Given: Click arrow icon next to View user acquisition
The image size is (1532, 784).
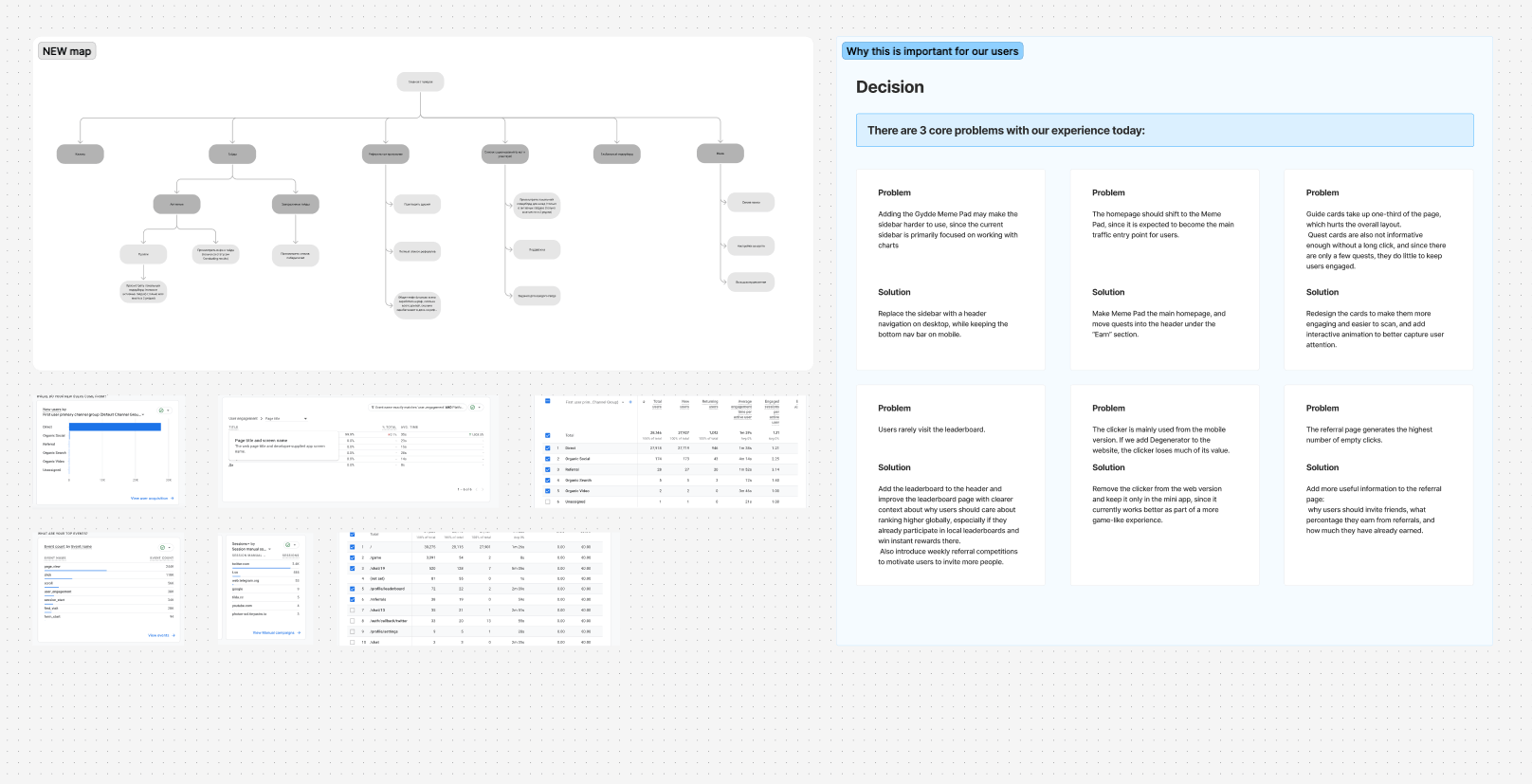Looking at the screenshot, I should click(x=173, y=498).
